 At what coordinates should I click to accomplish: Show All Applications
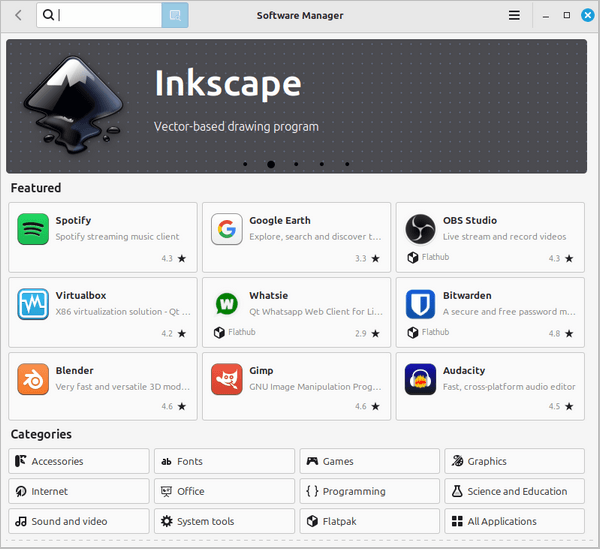click(515, 521)
